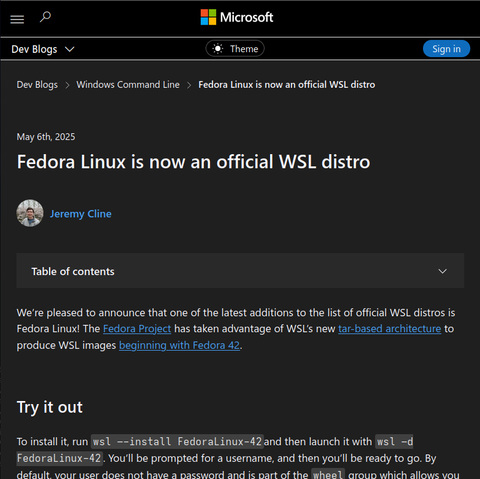
Task: Expand the Table of contents chevron
Action: tap(442, 271)
